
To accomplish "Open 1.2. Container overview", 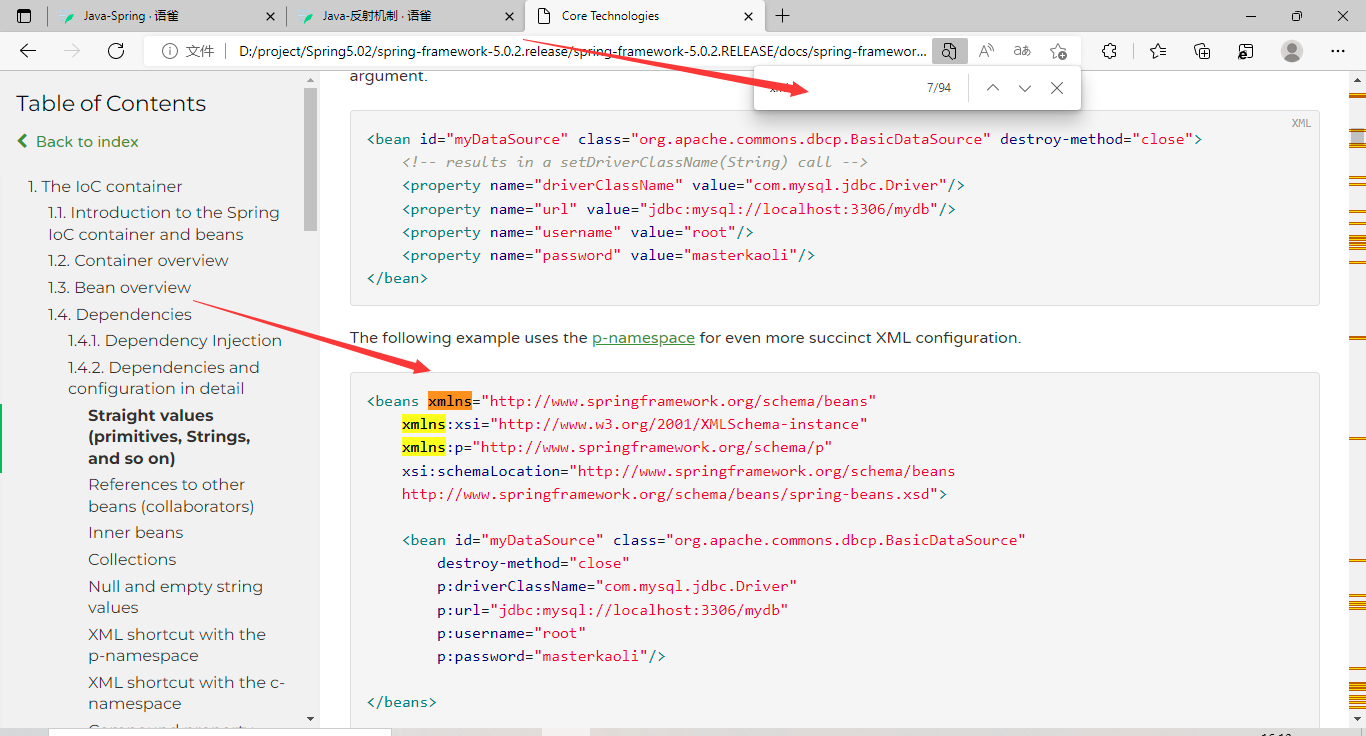I will pyautogui.click(x=138, y=260).
